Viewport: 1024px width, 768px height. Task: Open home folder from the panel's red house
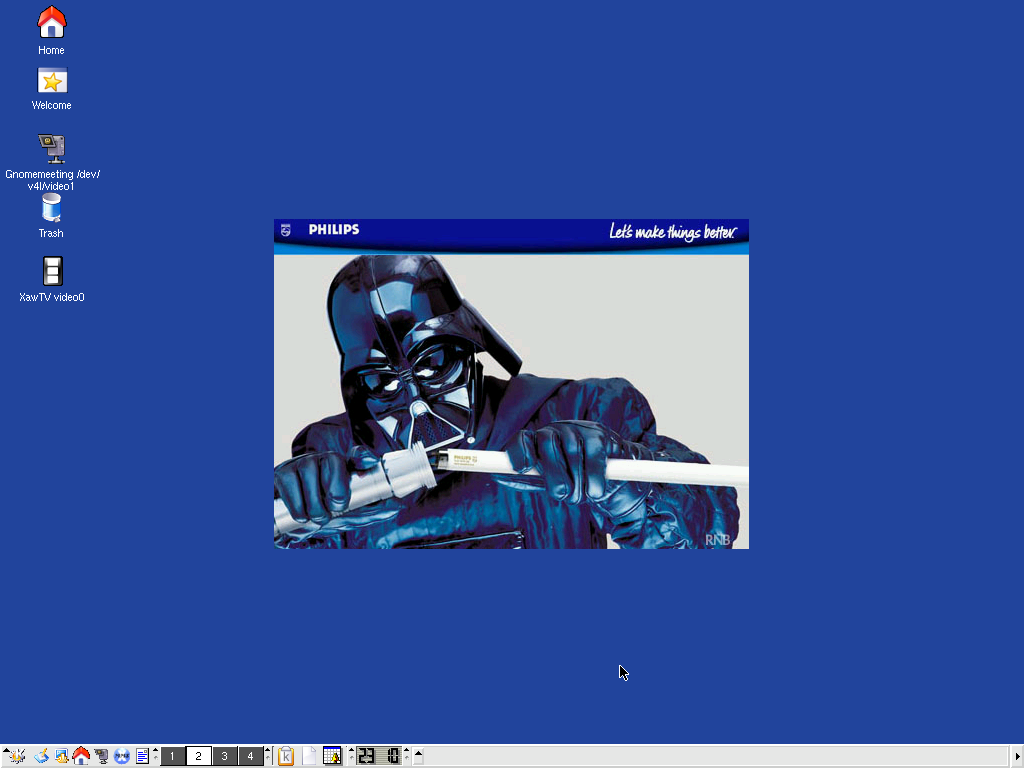coord(81,756)
